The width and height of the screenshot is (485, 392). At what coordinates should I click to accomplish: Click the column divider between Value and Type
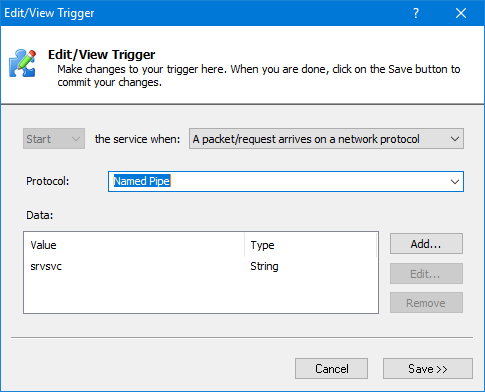pyautogui.click(x=244, y=245)
